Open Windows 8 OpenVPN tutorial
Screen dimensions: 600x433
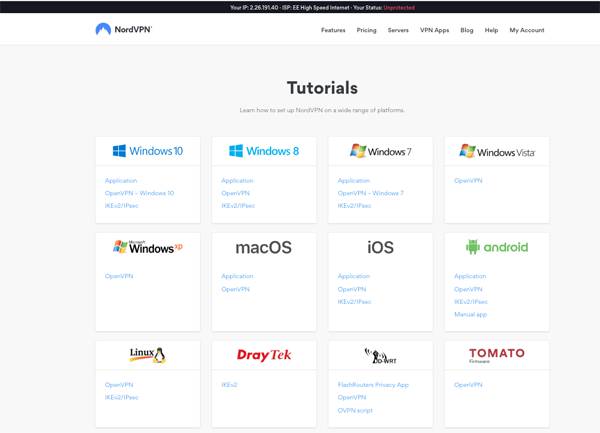235,193
